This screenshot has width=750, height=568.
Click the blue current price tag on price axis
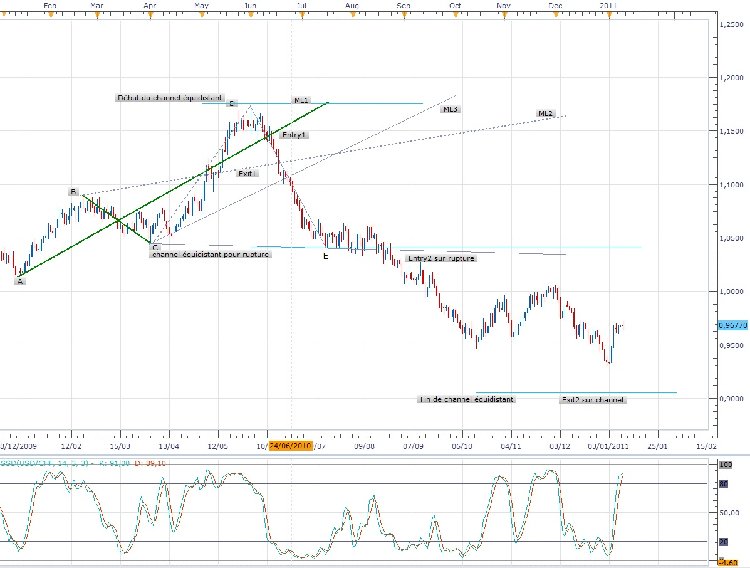[x=733, y=325]
